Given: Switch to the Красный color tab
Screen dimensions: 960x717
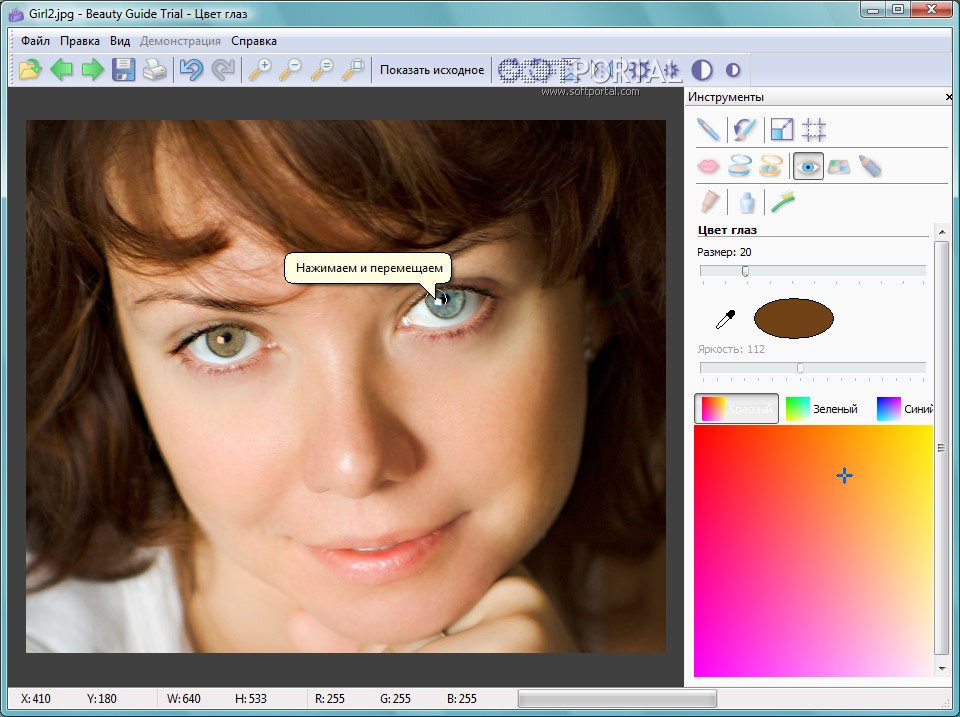Looking at the screenshot, I should point(736,408).
